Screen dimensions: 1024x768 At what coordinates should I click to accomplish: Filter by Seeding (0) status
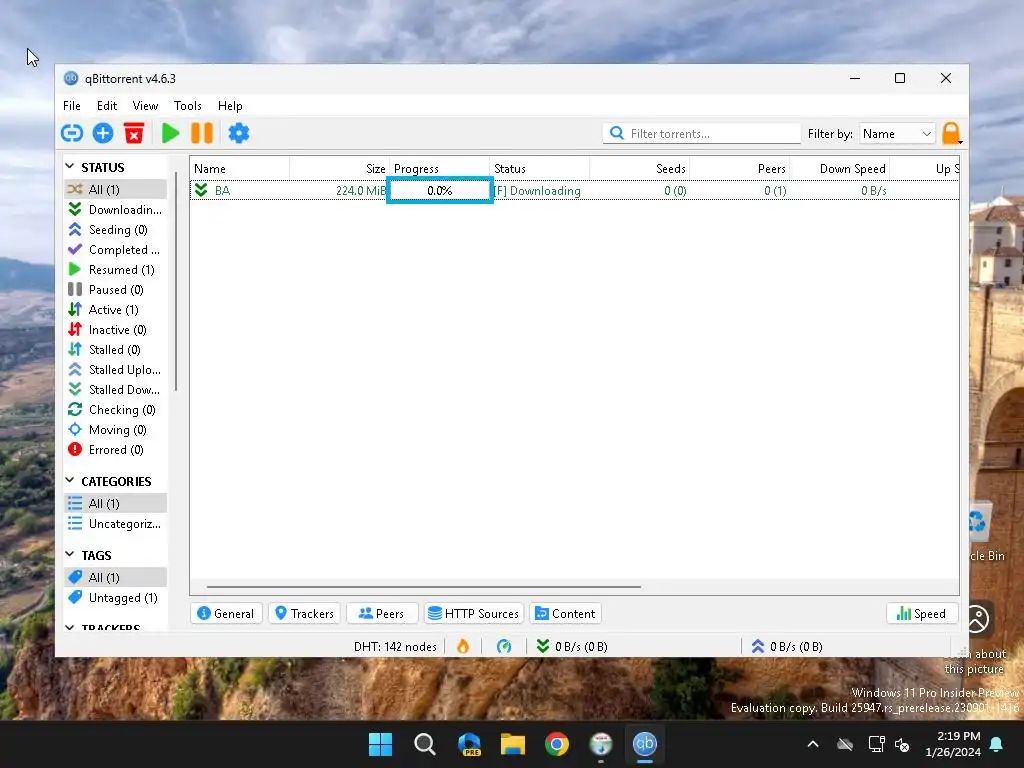pos(115,230)
